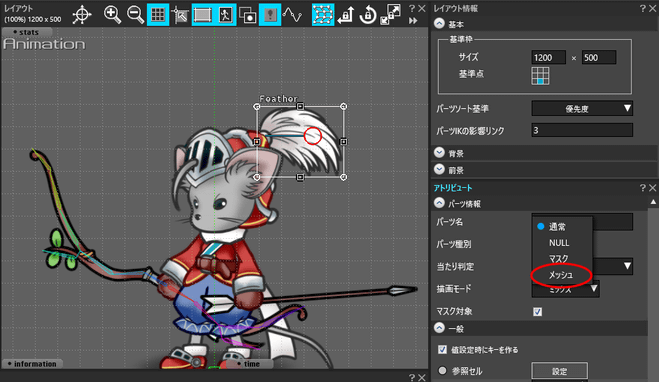Screen dimensions: 659x382
Task: Click the center origin crosshair icon
Action: [82, 15]
